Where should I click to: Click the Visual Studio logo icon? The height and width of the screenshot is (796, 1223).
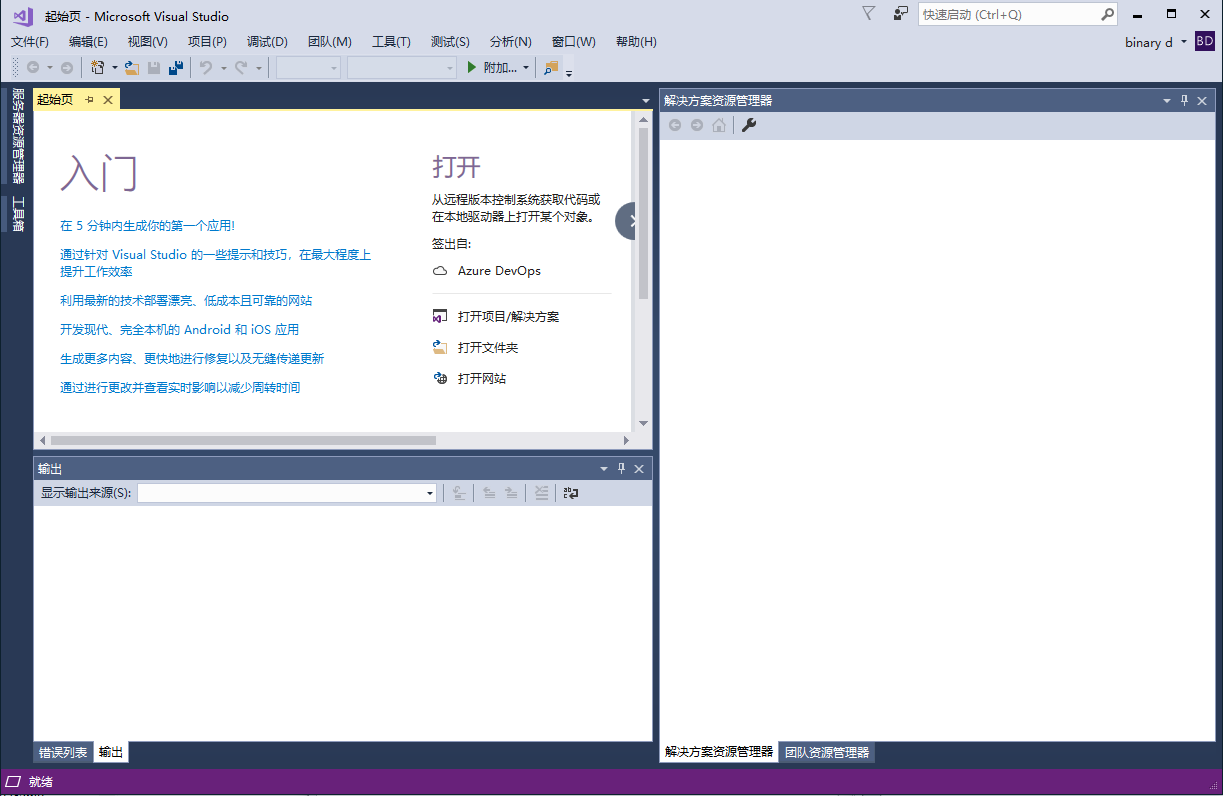pos(22,15)
